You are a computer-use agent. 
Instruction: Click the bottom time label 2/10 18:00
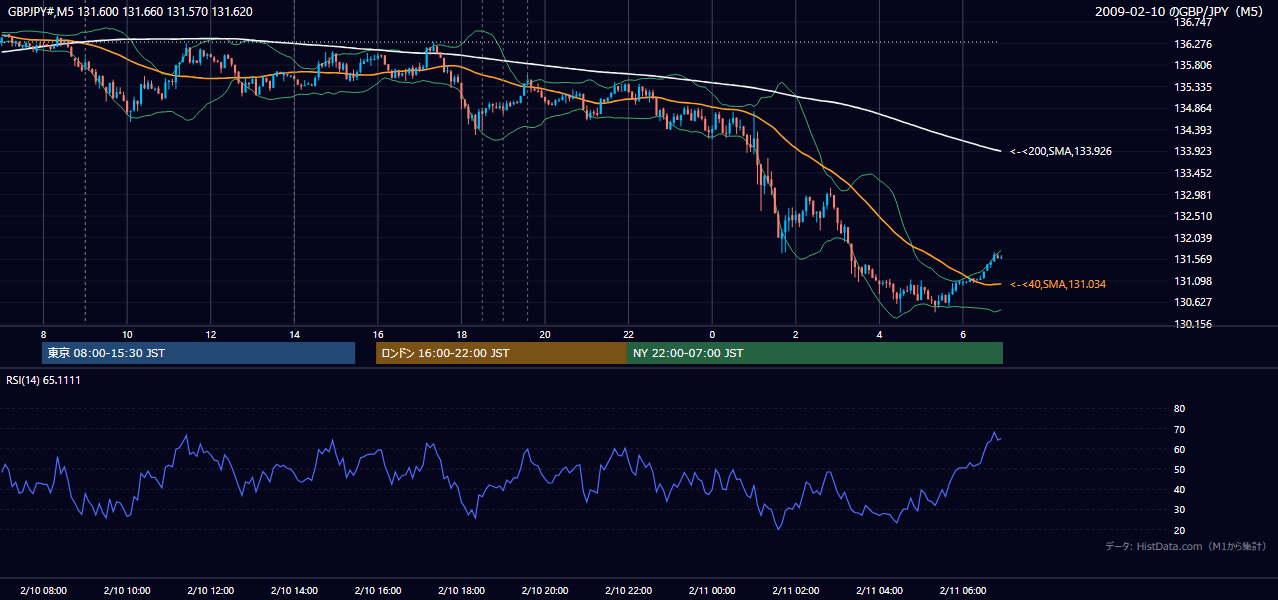click(461, 591)
